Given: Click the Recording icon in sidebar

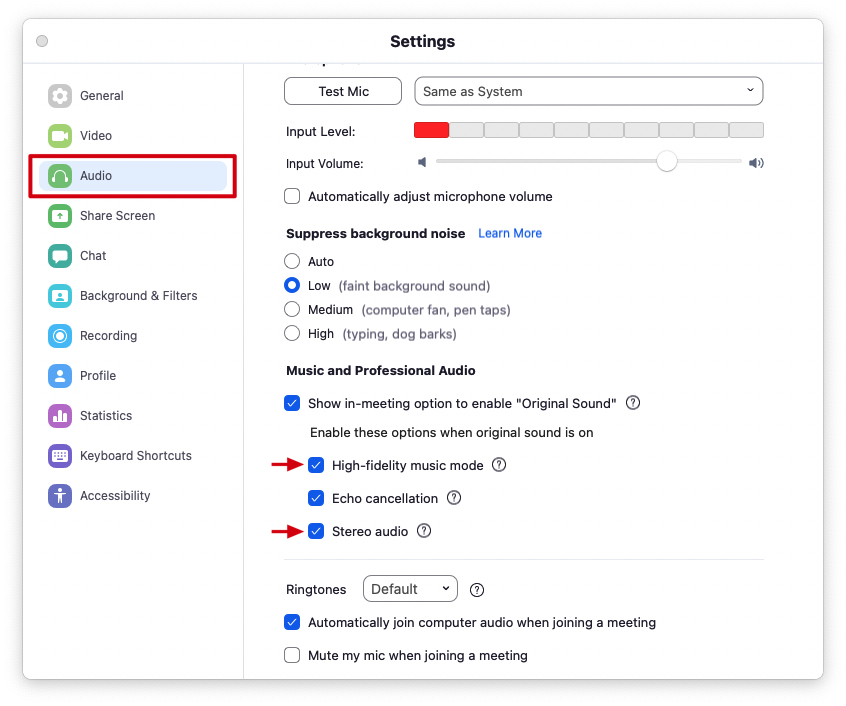Looking at the screenshot, I should [60, 336].
